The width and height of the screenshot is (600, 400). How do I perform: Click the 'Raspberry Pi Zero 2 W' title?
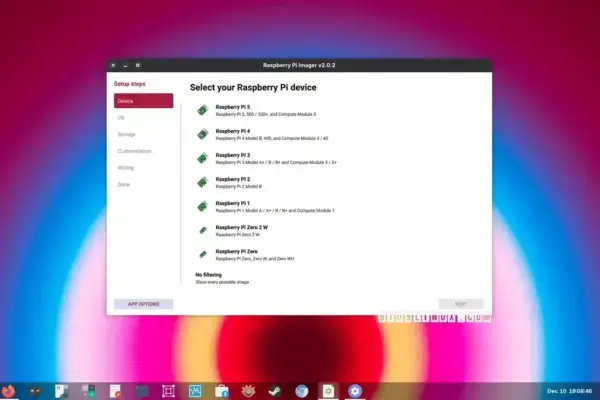(242, 227)
